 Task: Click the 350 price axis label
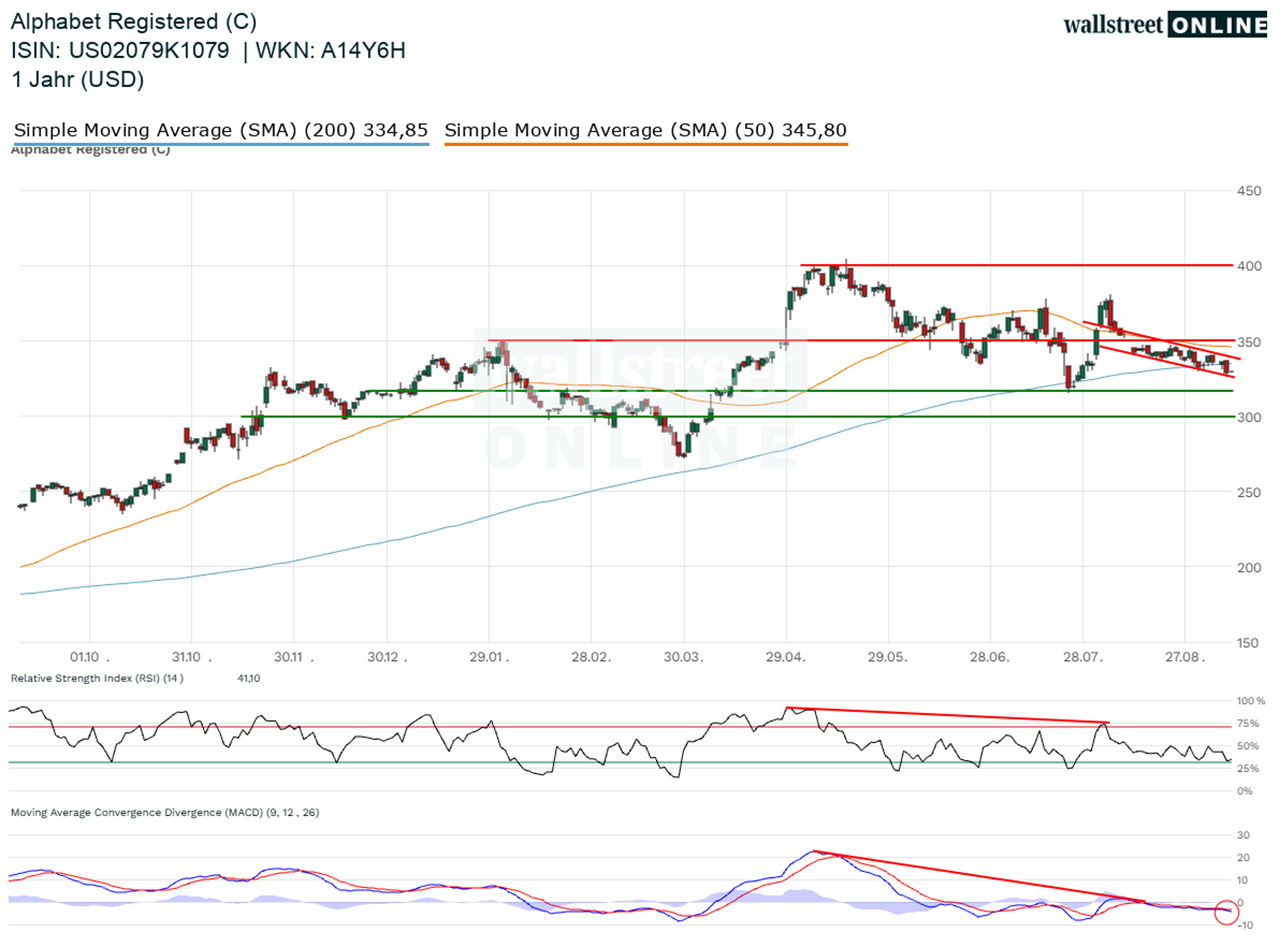[x=1250, y=342]
